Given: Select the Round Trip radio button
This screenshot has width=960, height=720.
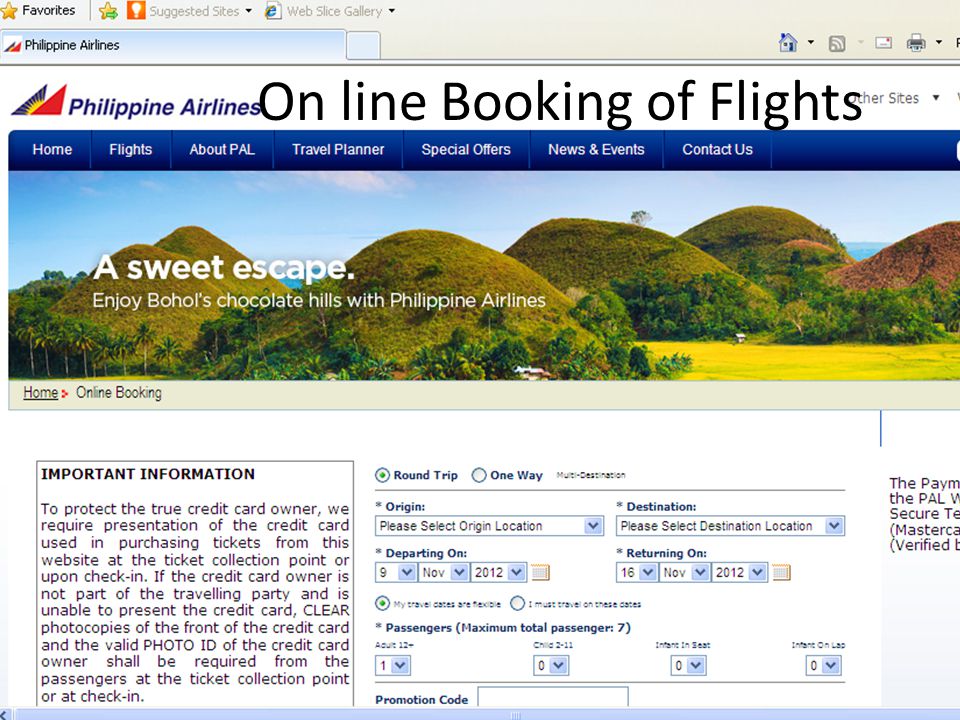Looking at the screenshot, I should click(x=382, y=475).
